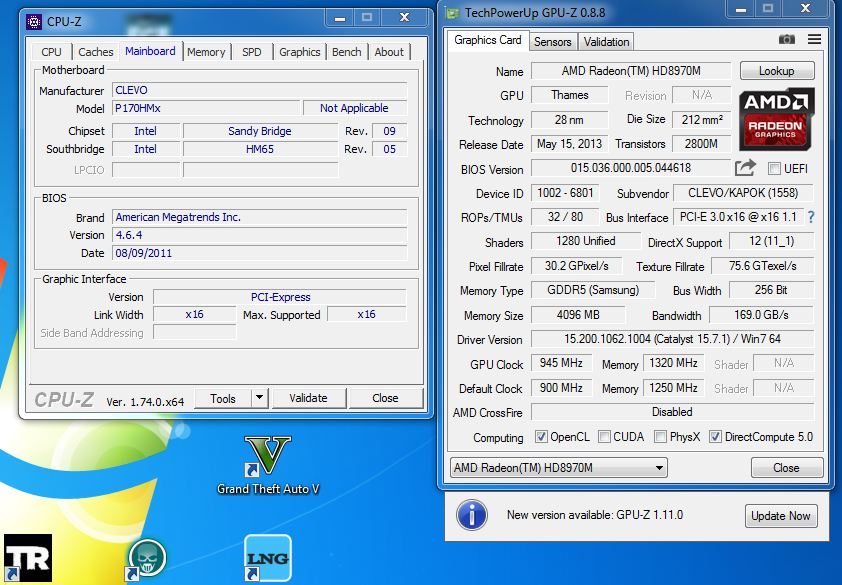Switch to Caches tab in CPU-Z
842x585 pixels.
coord(96,52)
